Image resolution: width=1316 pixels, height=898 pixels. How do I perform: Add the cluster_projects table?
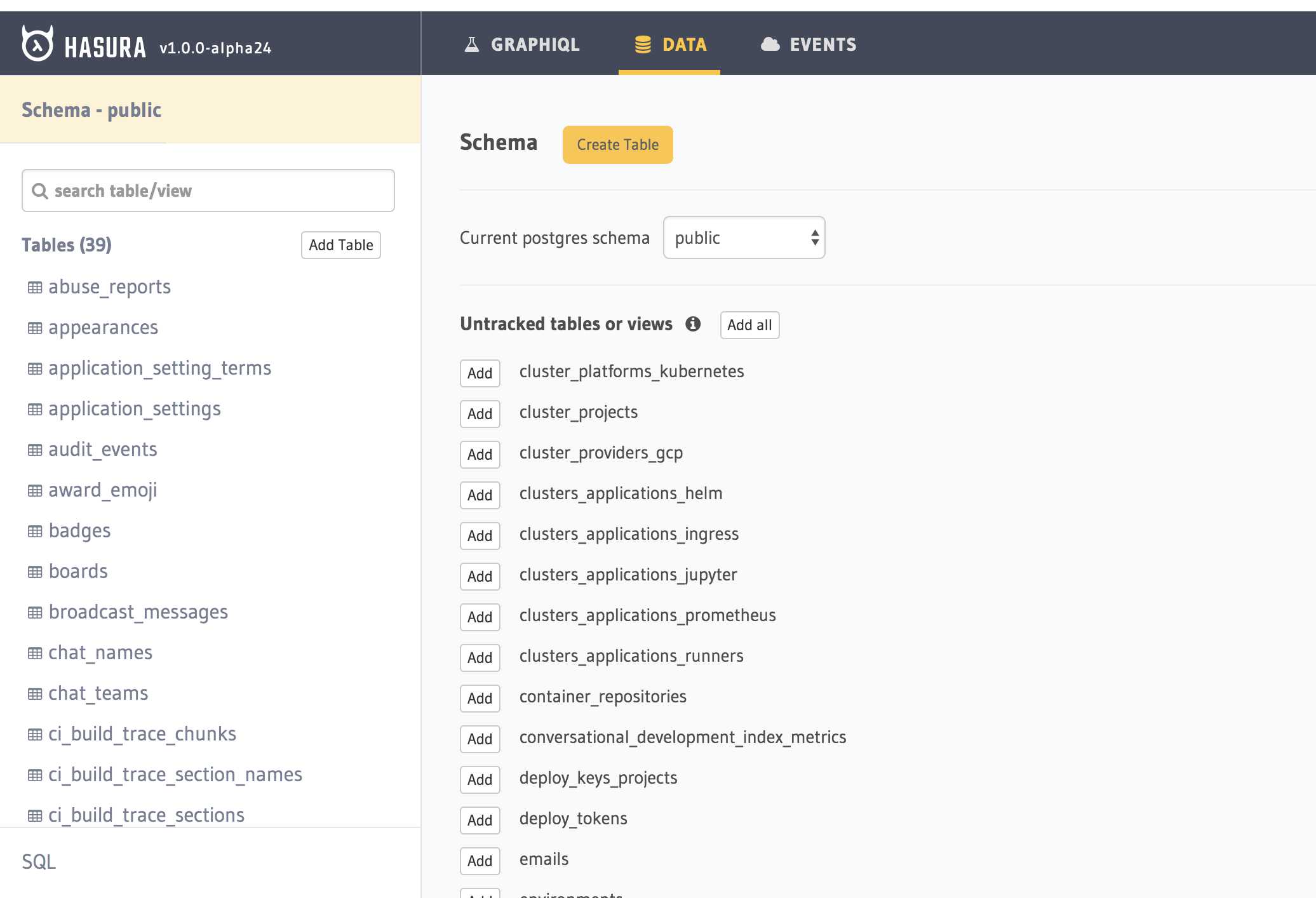[x=480, y=414]
